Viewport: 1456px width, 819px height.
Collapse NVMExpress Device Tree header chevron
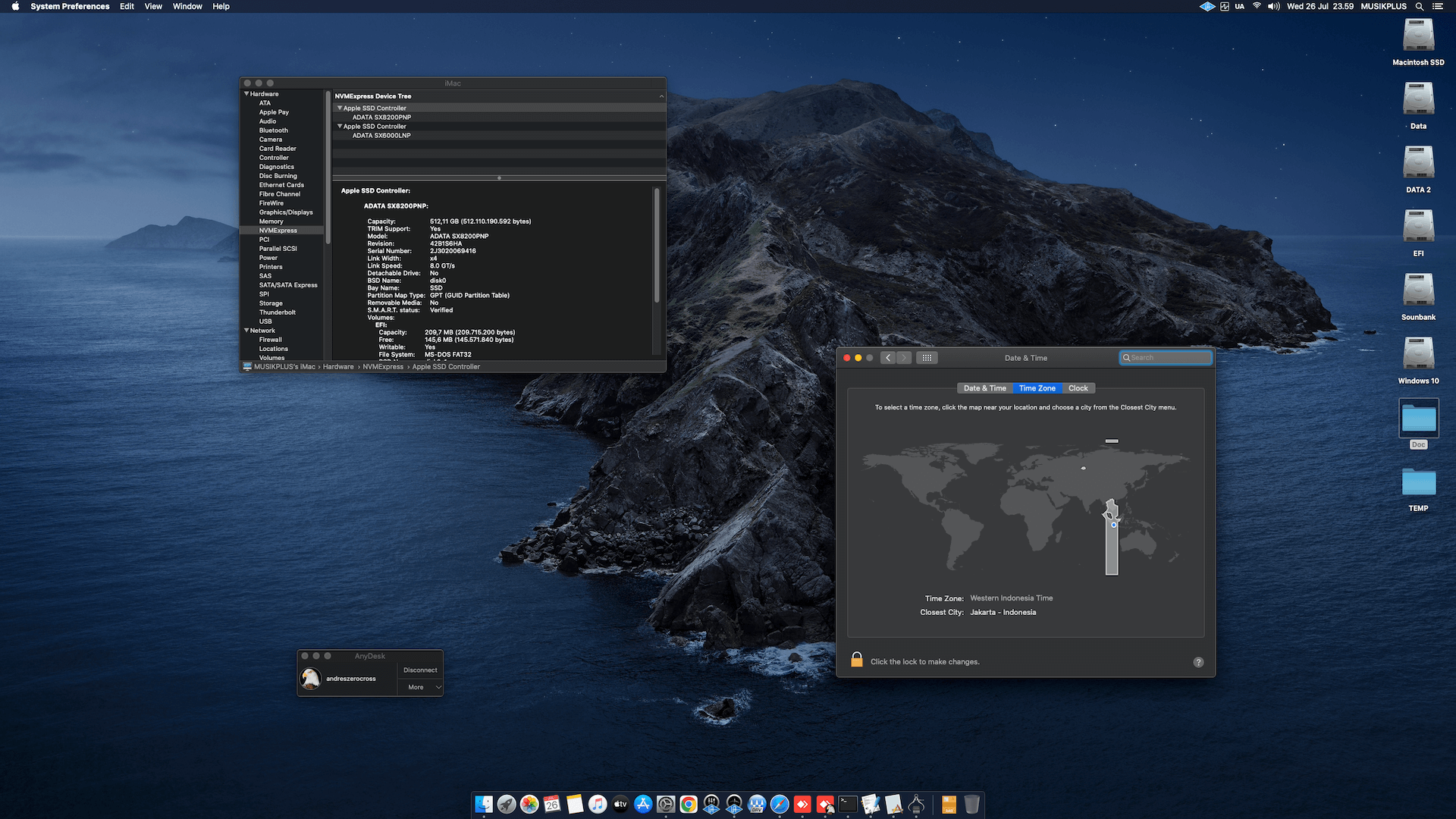click(661, 96)
